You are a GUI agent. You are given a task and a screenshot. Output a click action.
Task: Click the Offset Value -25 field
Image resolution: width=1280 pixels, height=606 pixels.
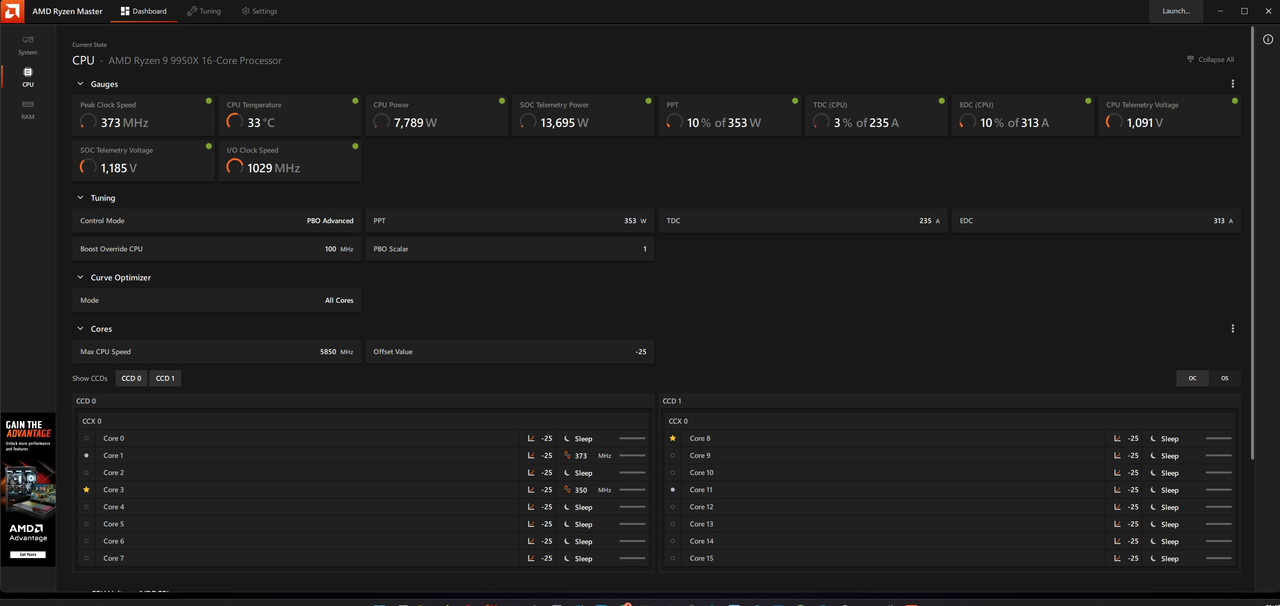pyautogui.click(x=510, y=352)
